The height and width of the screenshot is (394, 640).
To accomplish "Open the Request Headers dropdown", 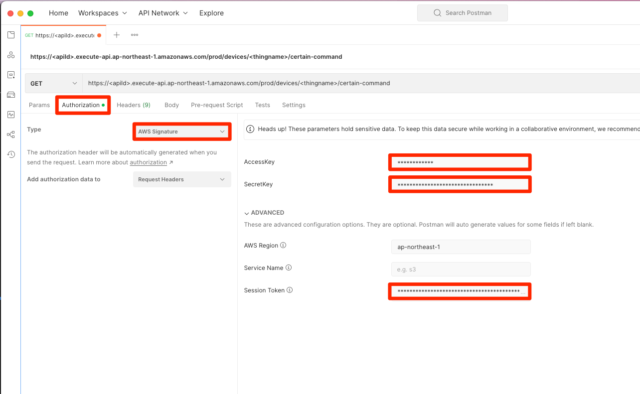I will tap(182, 179).
